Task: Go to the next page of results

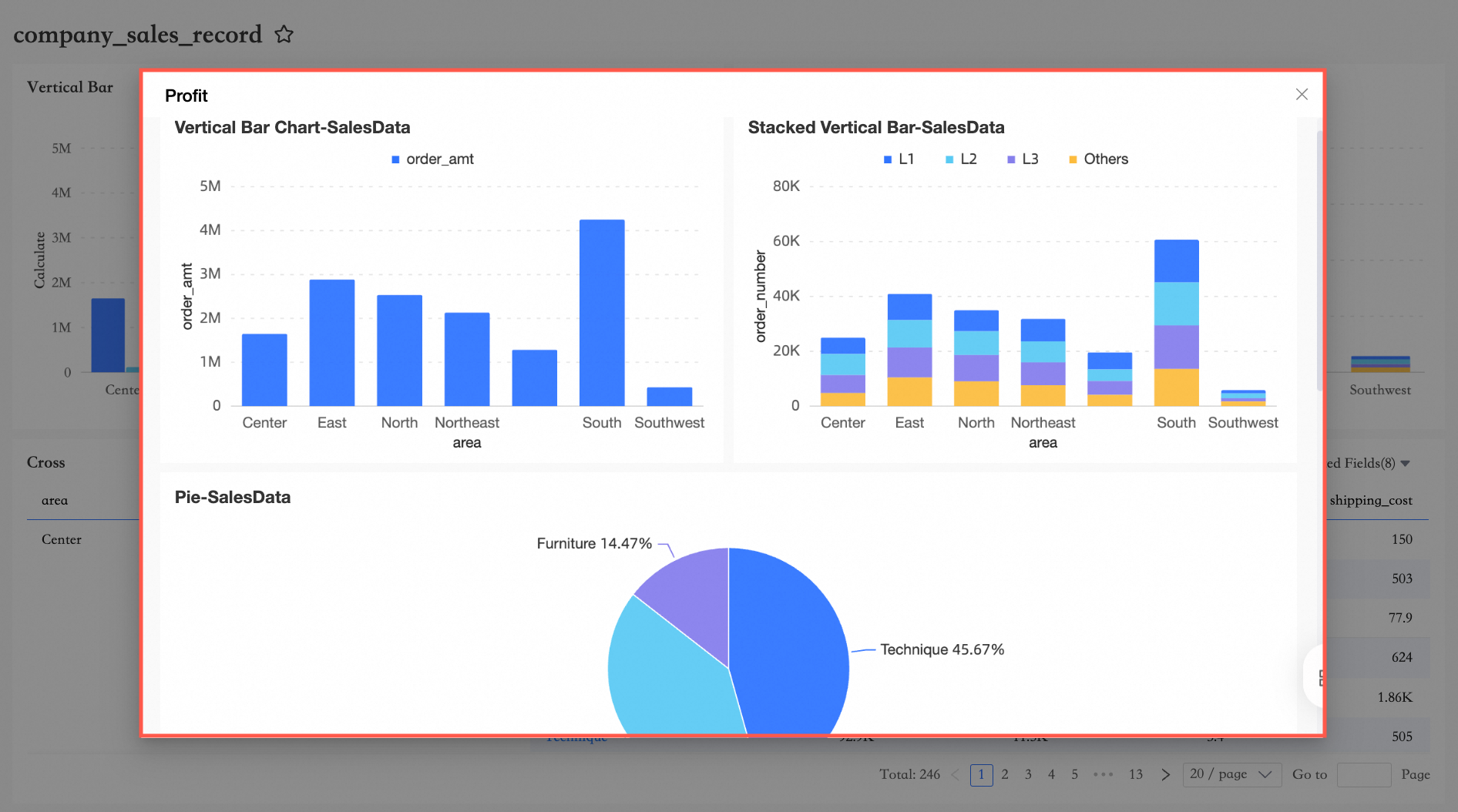Action: [x=1165, y=774]
